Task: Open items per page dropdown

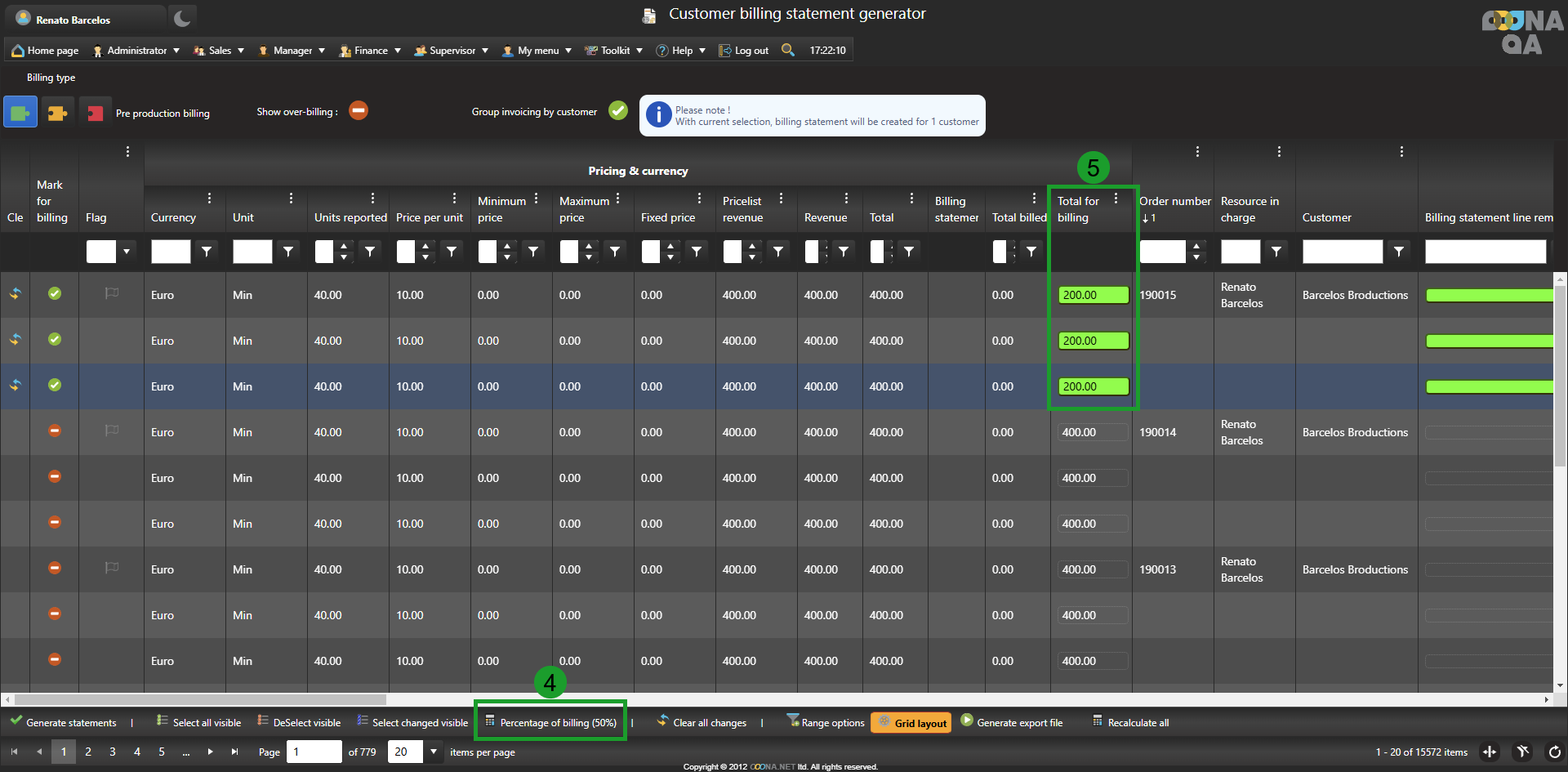Action: pos(434,752)
